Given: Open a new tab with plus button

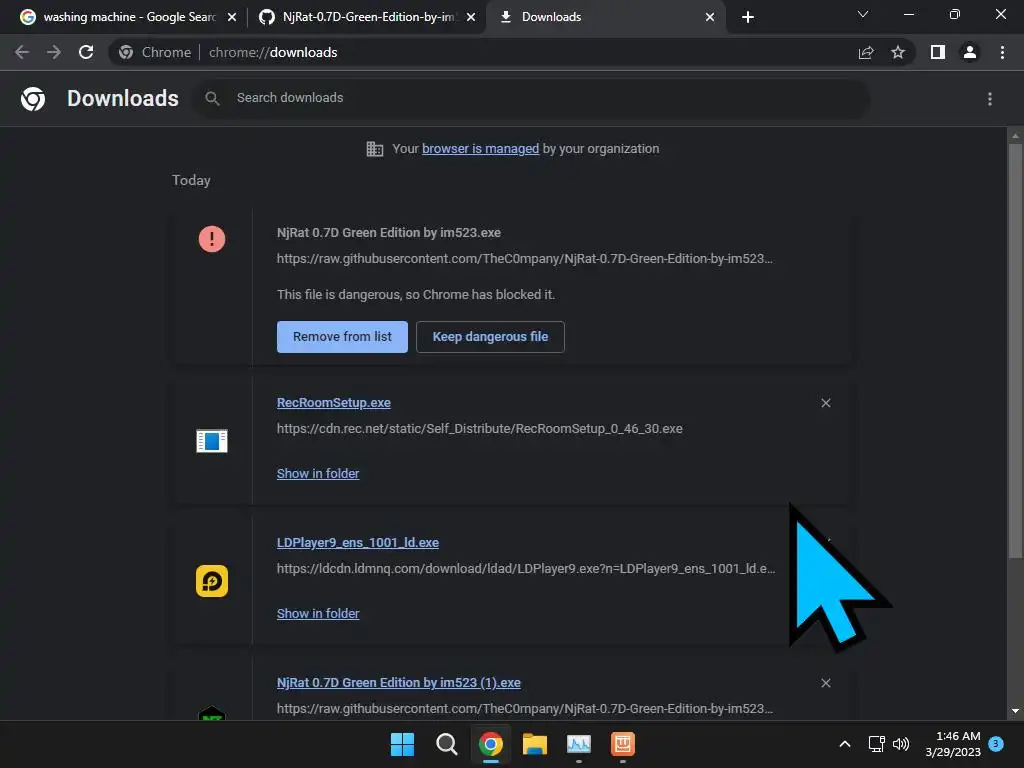Looking at the screenshot, I should click(x=748, y=17).
